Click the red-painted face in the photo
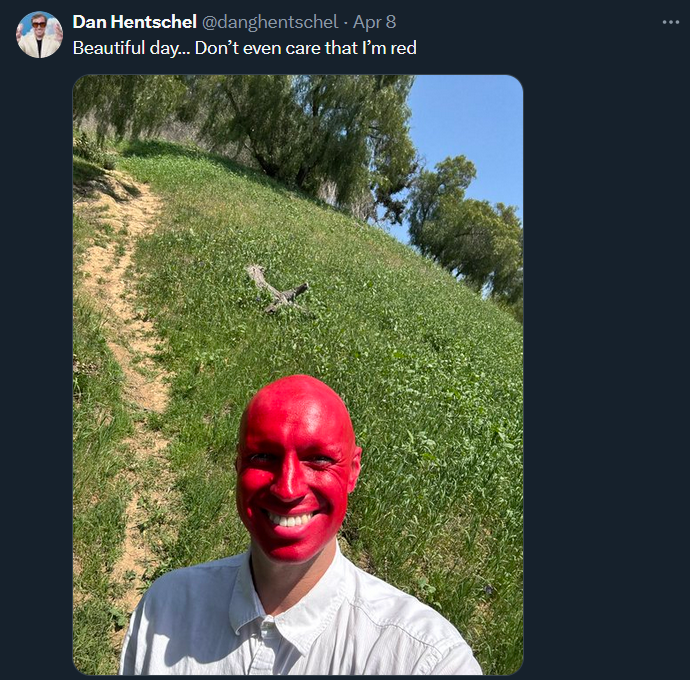The image size is (690, 680). (297, 469)
